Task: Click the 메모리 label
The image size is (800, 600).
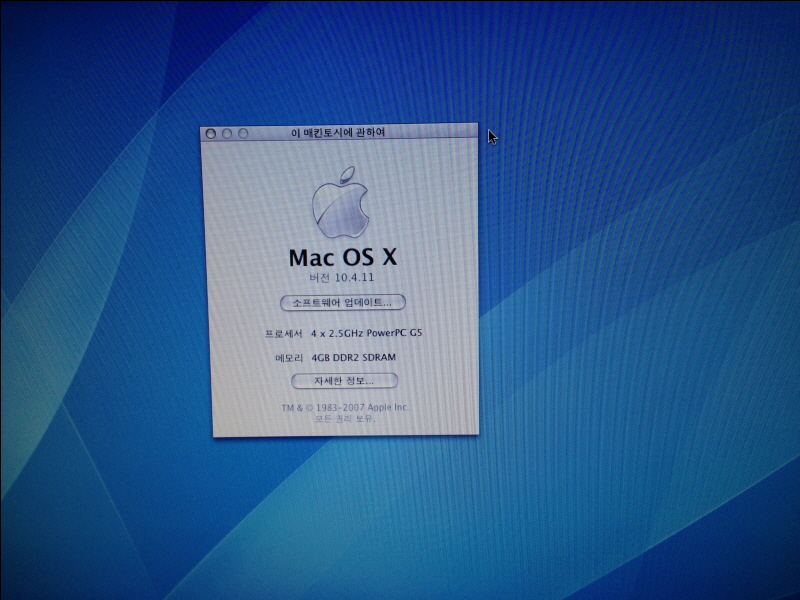Action: [x=288, y=357]
